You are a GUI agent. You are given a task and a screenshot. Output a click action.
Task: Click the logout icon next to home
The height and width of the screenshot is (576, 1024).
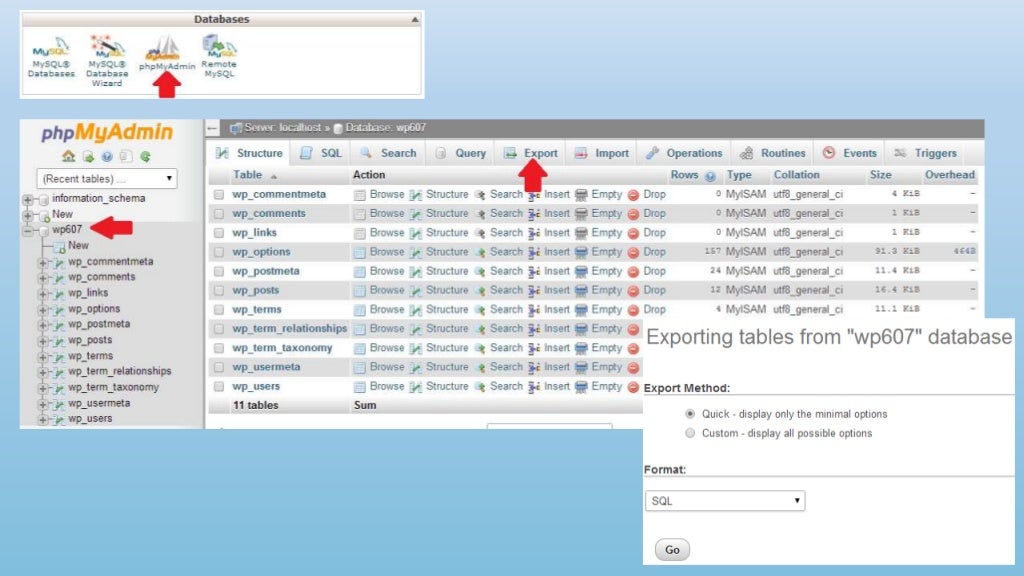tap(88, 157)
